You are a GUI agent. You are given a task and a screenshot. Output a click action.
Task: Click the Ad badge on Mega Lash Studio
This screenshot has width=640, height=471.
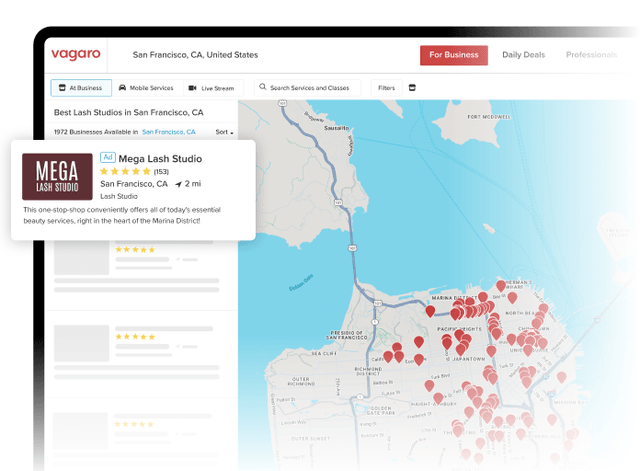pyautogui.click(x=108, y=158)
